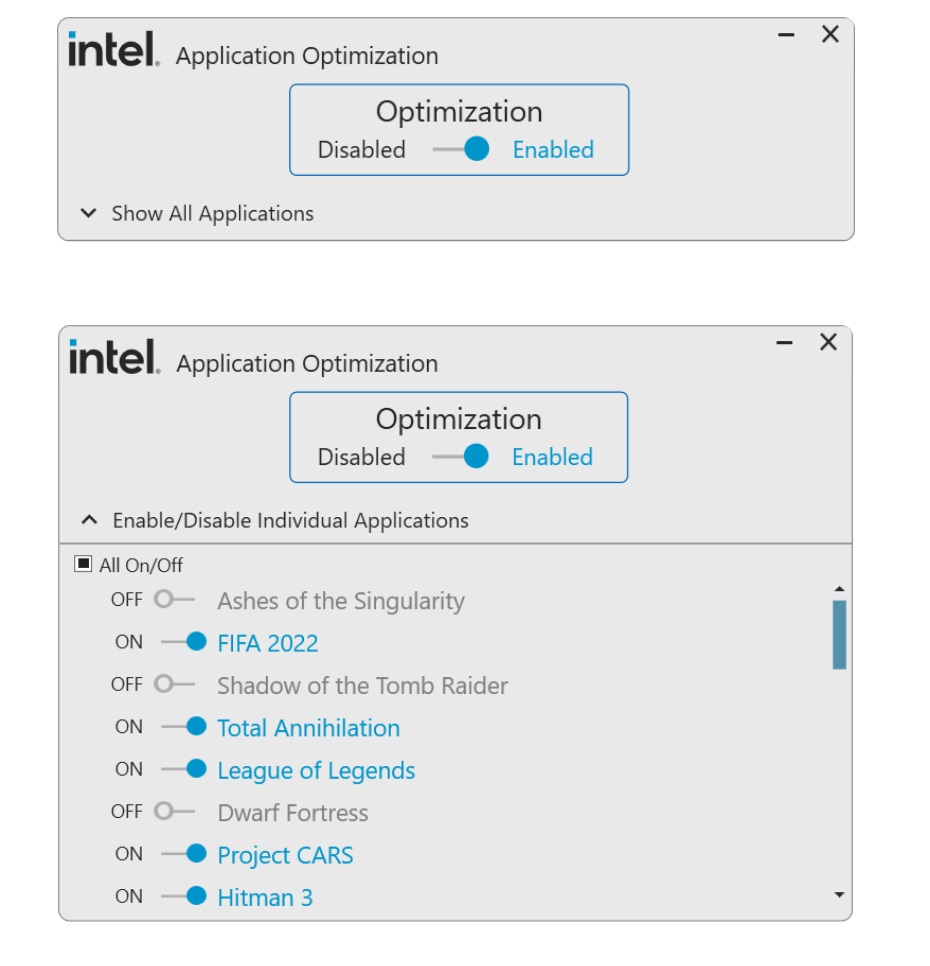Viewport: 930px width, 966px height.
Task: Disable Total Annihilation toggle
Action: click(184, 726)
